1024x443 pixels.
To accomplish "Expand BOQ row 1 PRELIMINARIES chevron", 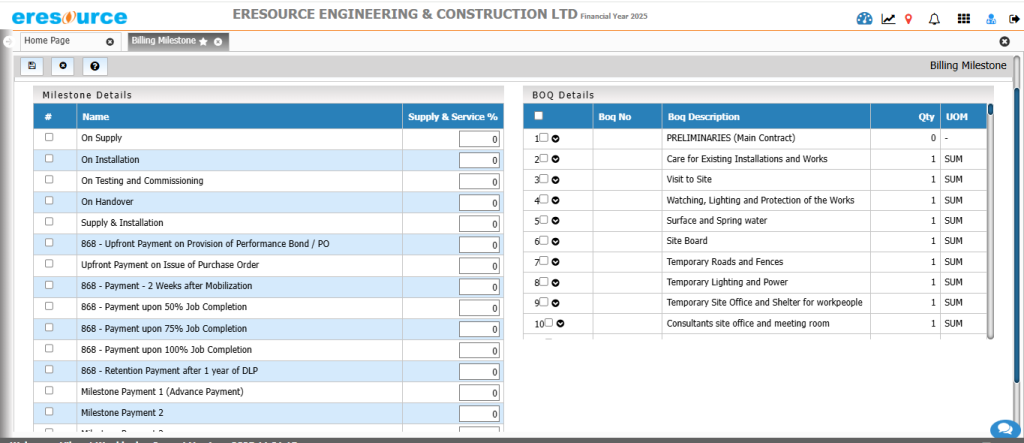I will (x=555, y=138).
